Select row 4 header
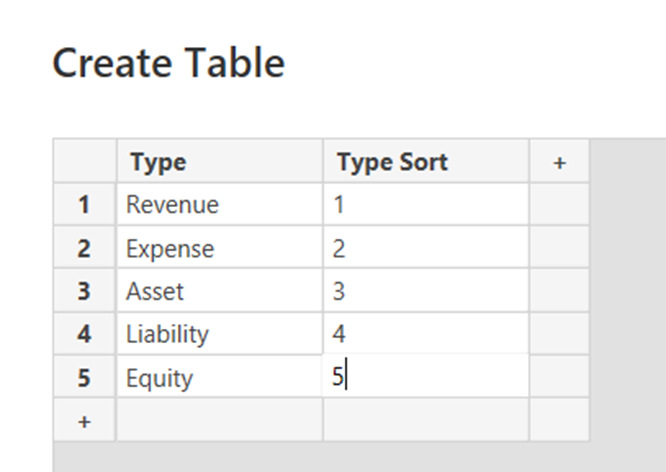 [84, 334]
